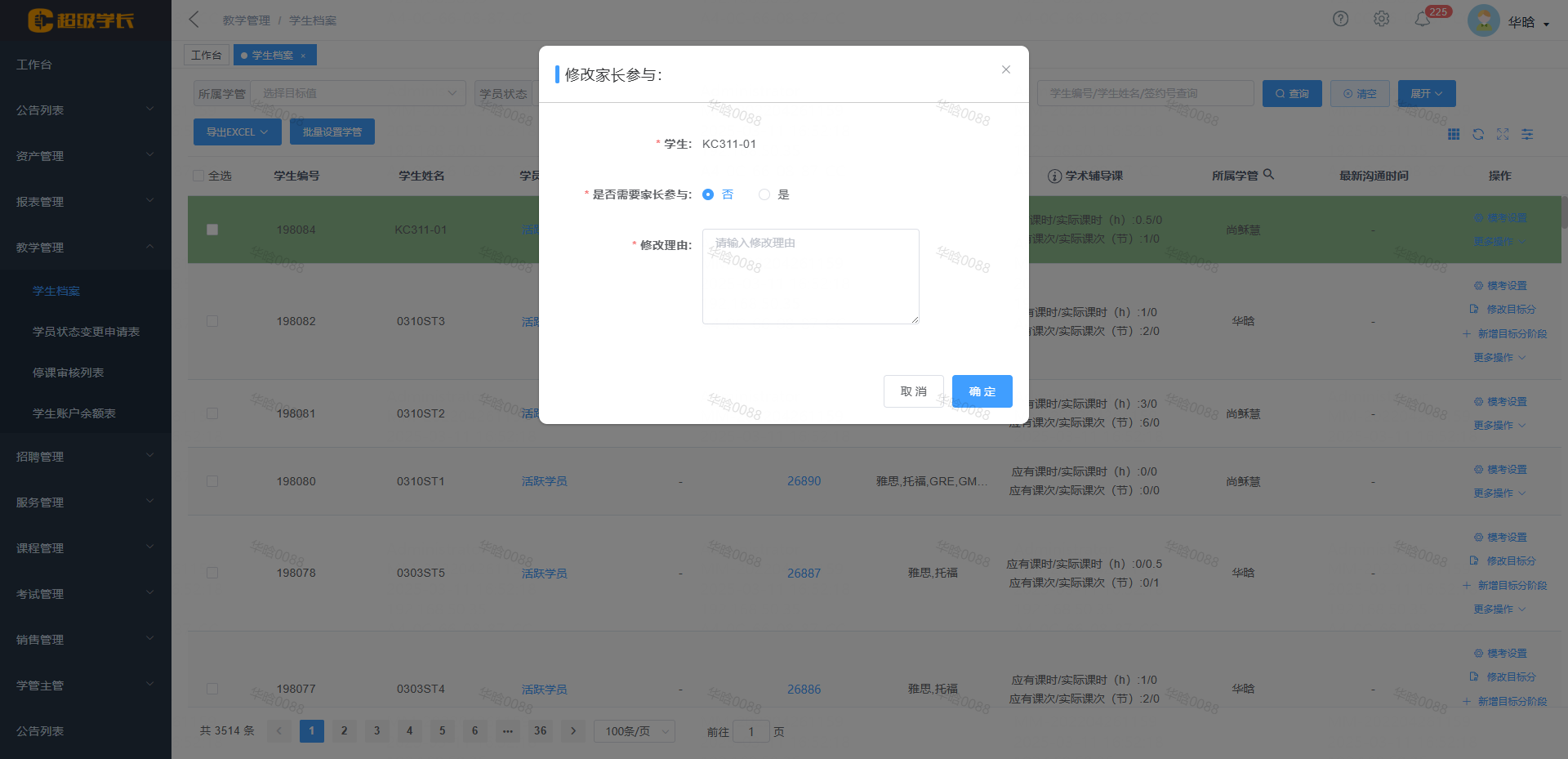Open the settings gear icon
Screen dimensions: 1568x759
pyautogui.click(x=1382, y=19)
